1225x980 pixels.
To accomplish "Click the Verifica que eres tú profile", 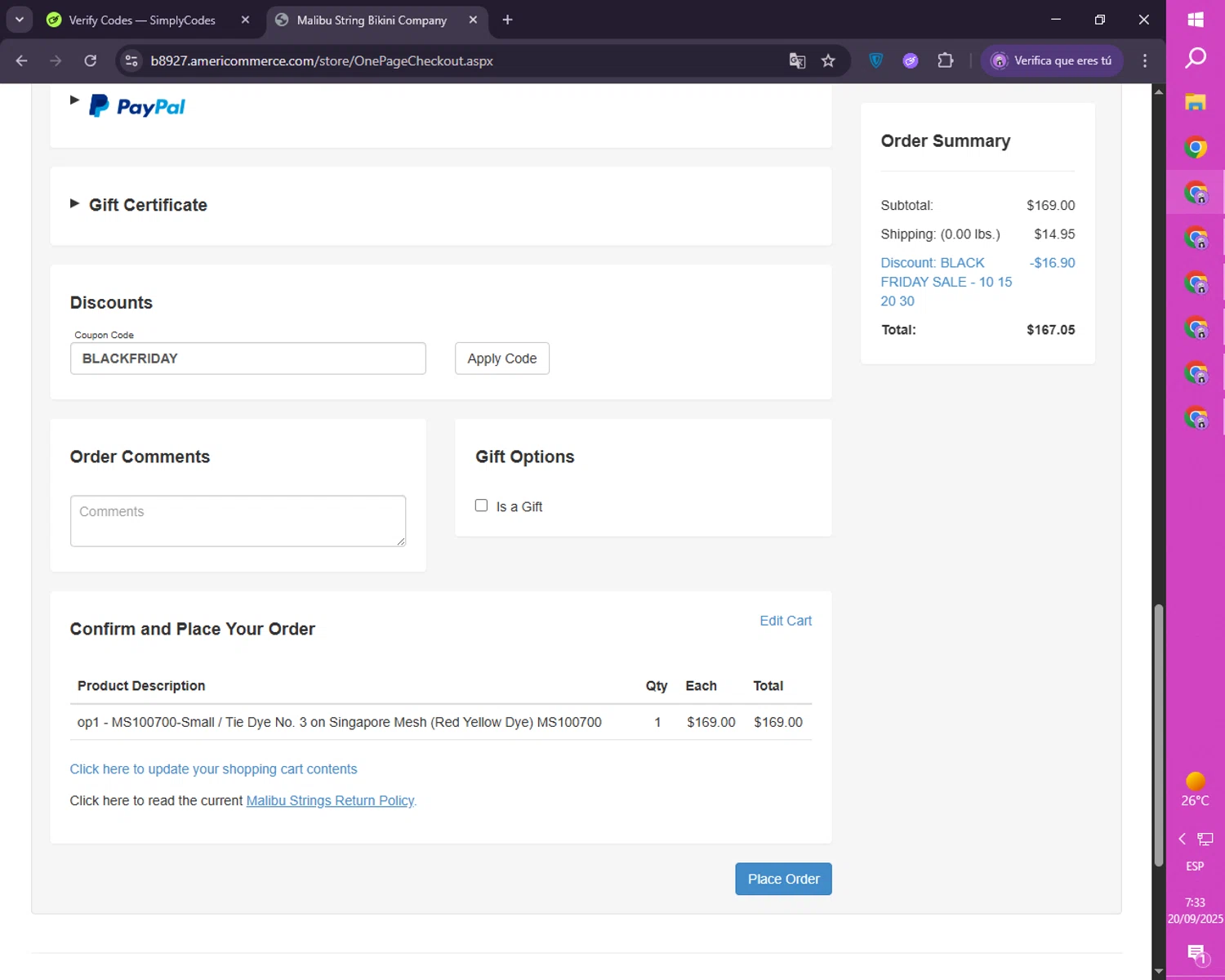I will click(1052, 60).
